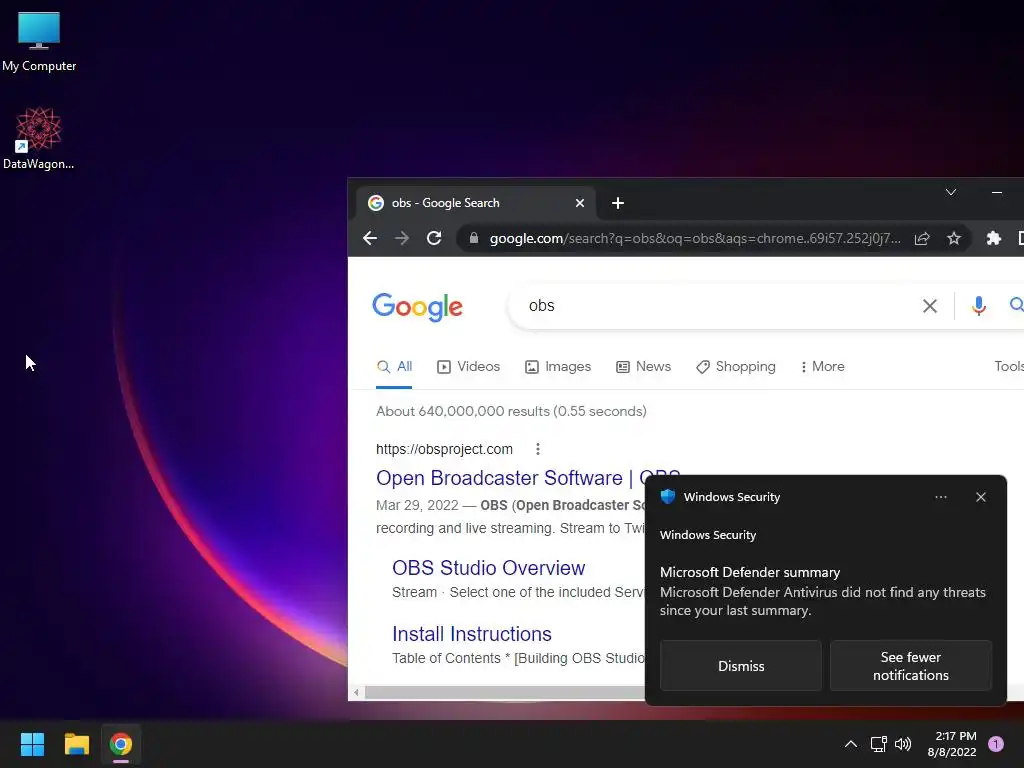
Task: Go back in Chrome
Action: click(370, 238)
